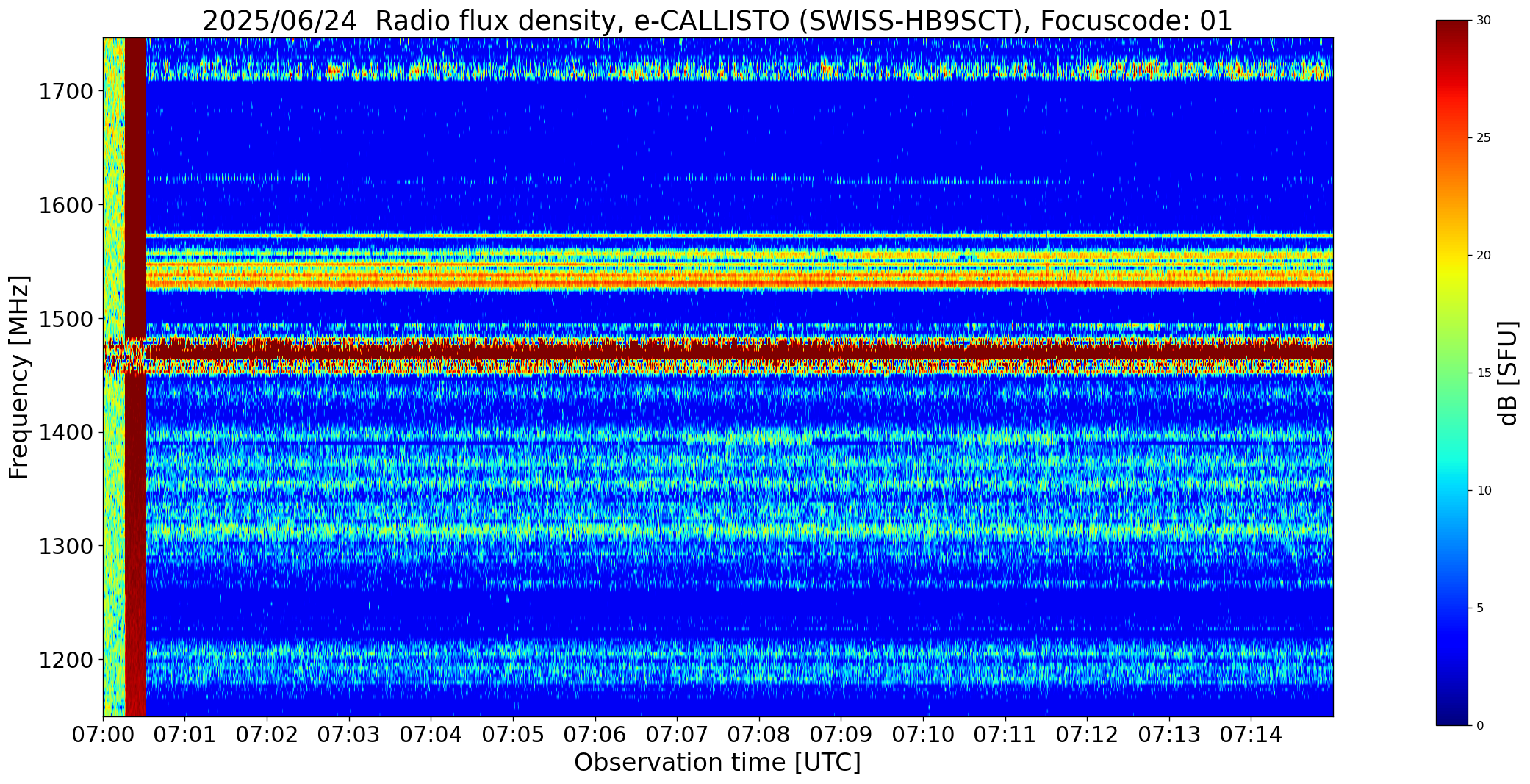The height and width of the screenshot is (784, 1530).
Task: Click the 07:10 time tick label
Action: point(923,735)
